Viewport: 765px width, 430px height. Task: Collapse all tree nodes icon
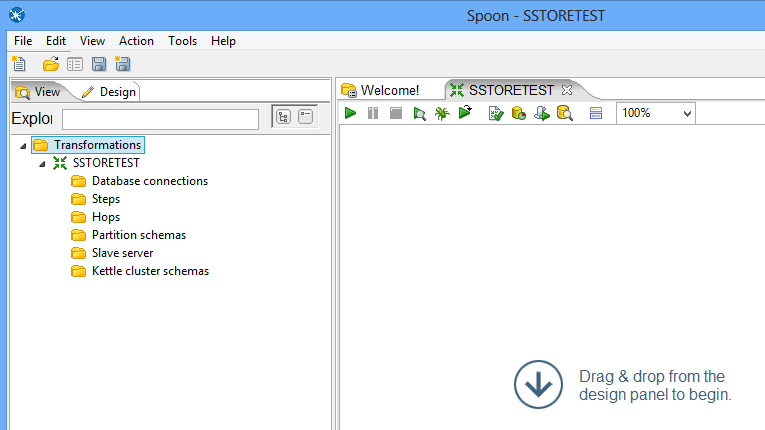[x=305, y=117]
